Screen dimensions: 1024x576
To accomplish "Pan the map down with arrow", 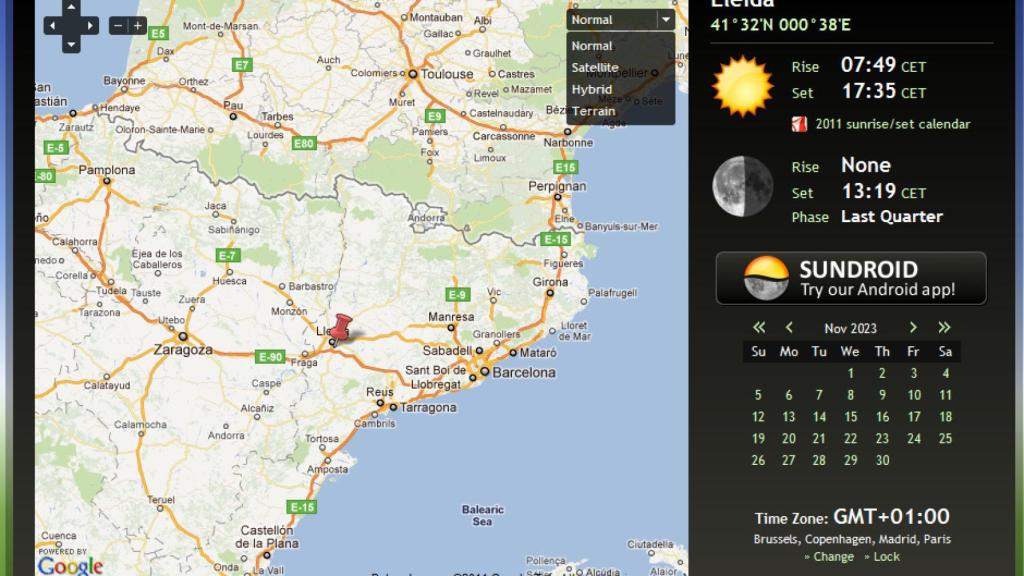I will pos(71,44).
